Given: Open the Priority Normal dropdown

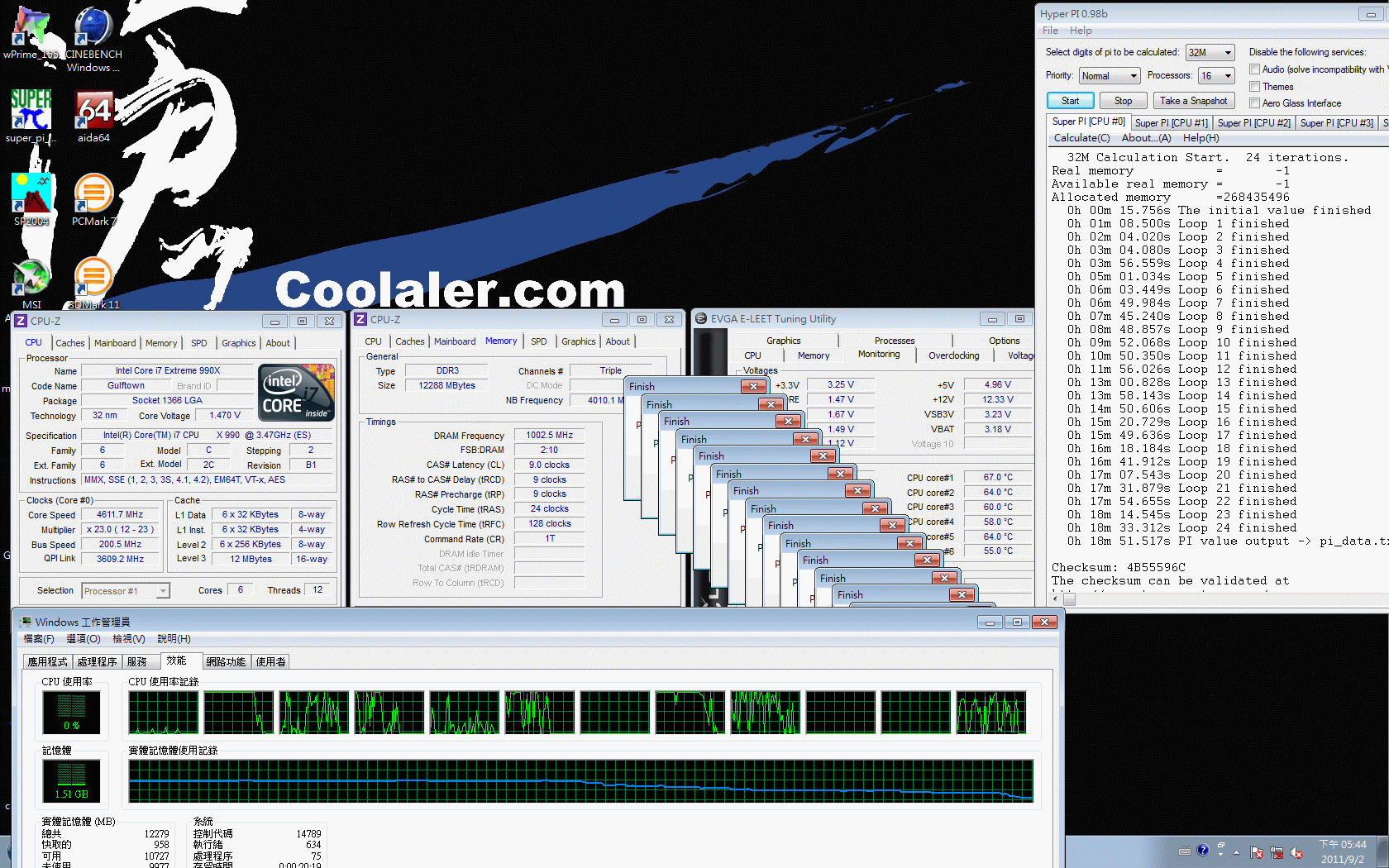Looking at the screenshot, I should [1110, 76].
